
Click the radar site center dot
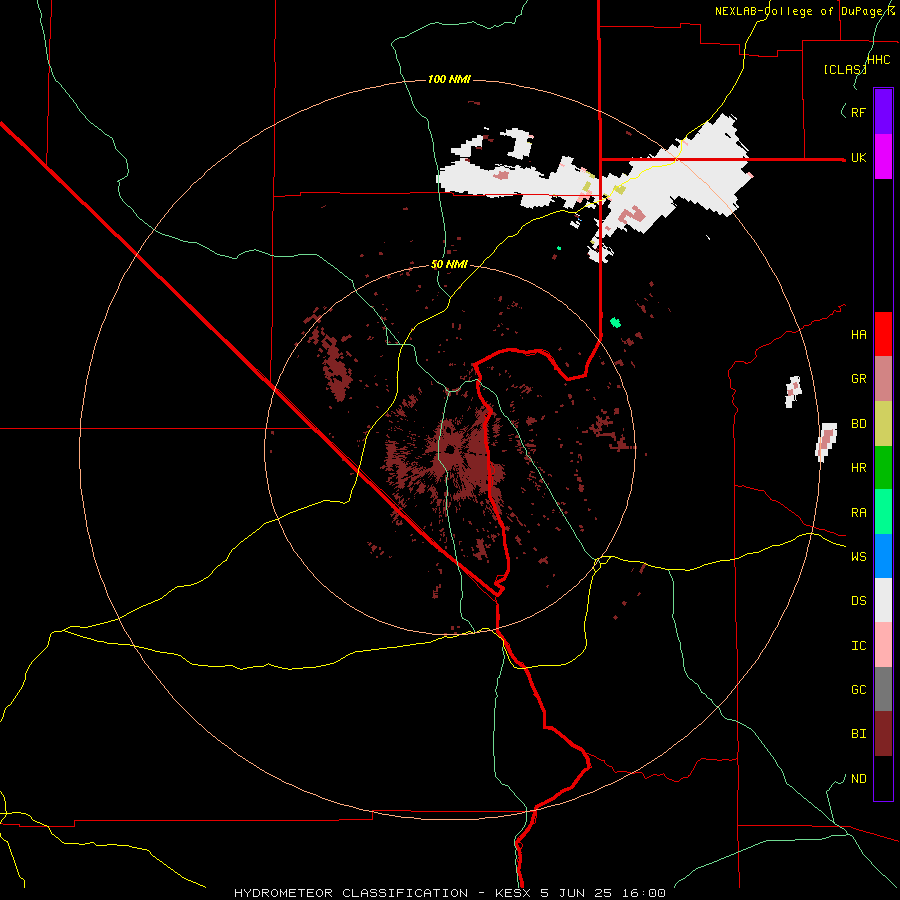pos(451,449)
